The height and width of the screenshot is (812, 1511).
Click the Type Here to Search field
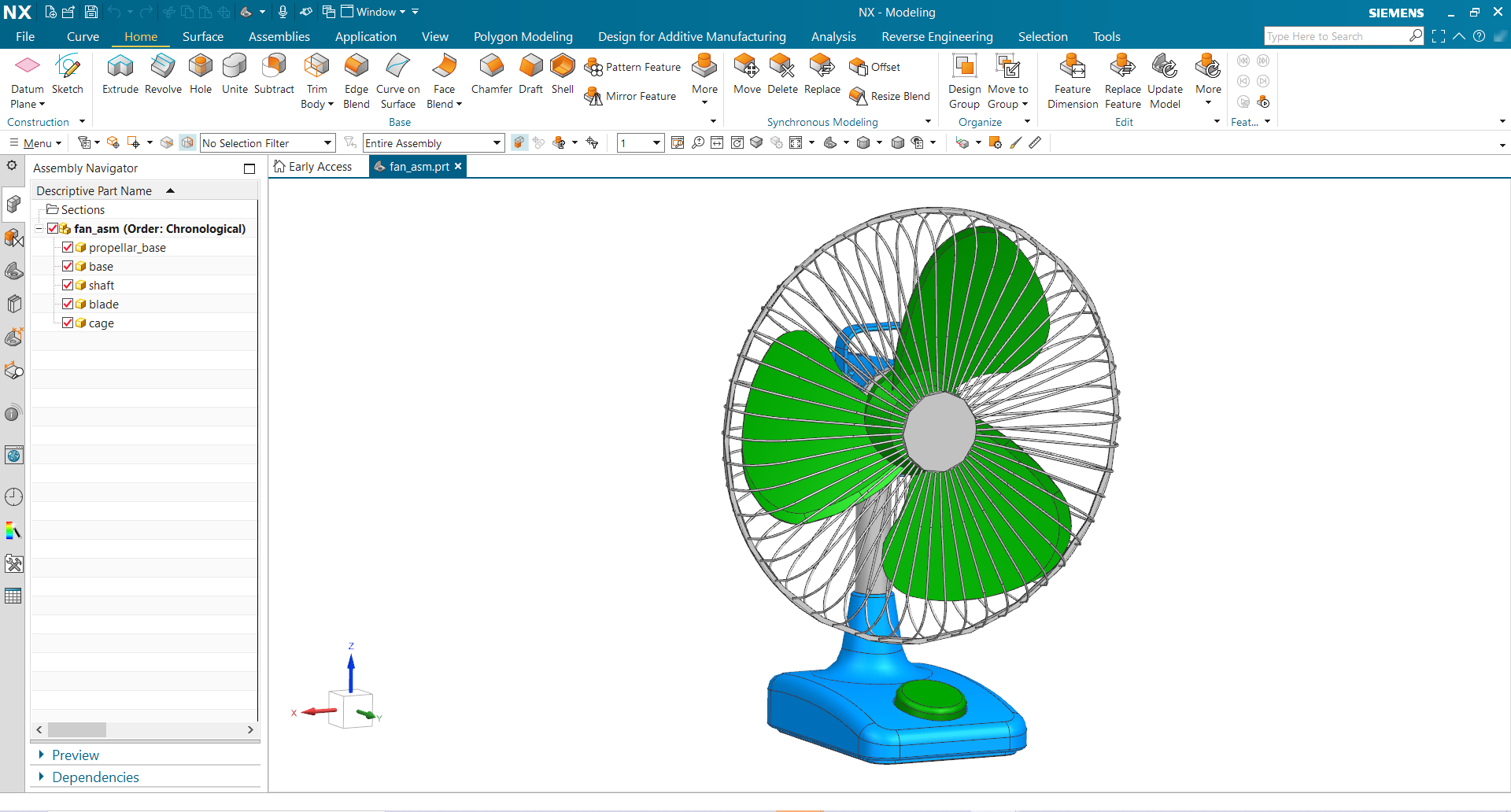1335,37
